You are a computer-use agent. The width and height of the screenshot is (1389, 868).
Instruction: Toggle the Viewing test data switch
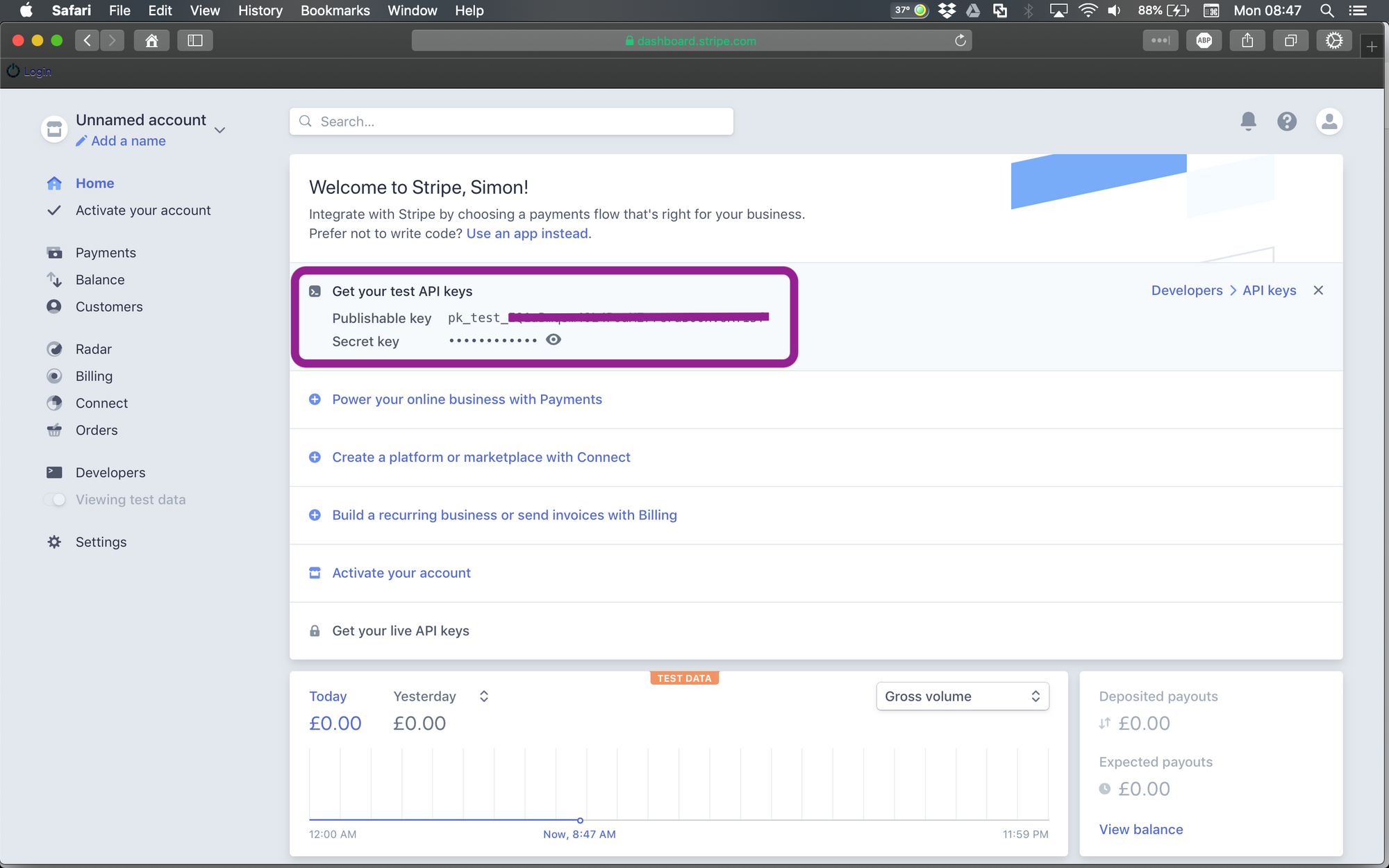point(55,500)
